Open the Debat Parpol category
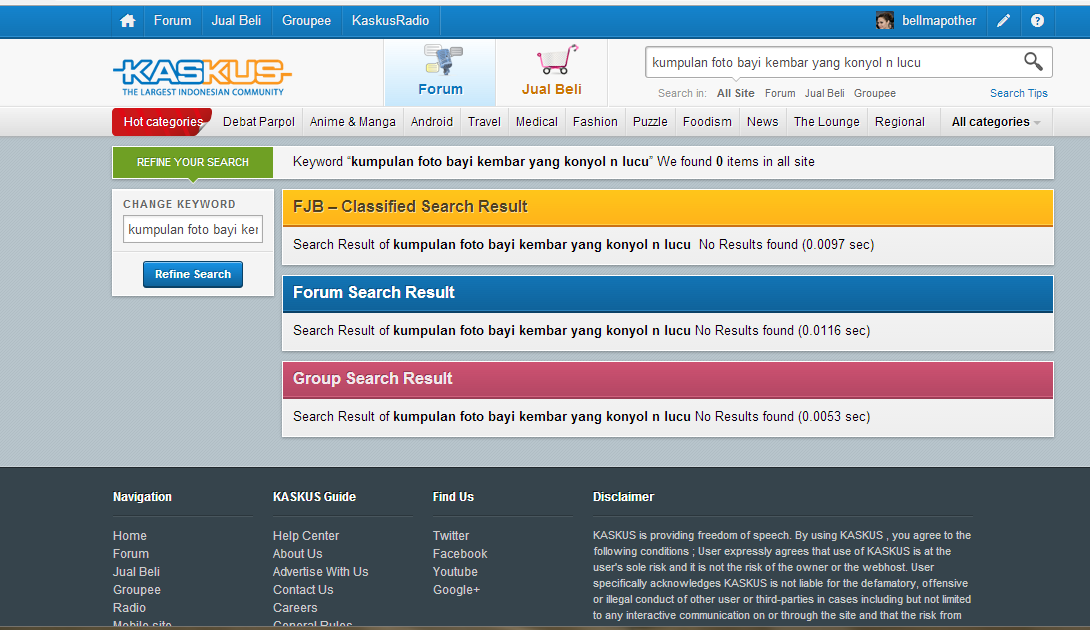This screenshot has width=1090, height=630. (259, 122)
